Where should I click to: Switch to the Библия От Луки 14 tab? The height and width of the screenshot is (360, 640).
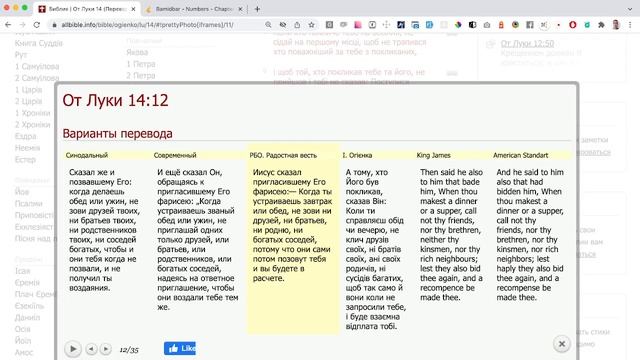pos(87,9)
